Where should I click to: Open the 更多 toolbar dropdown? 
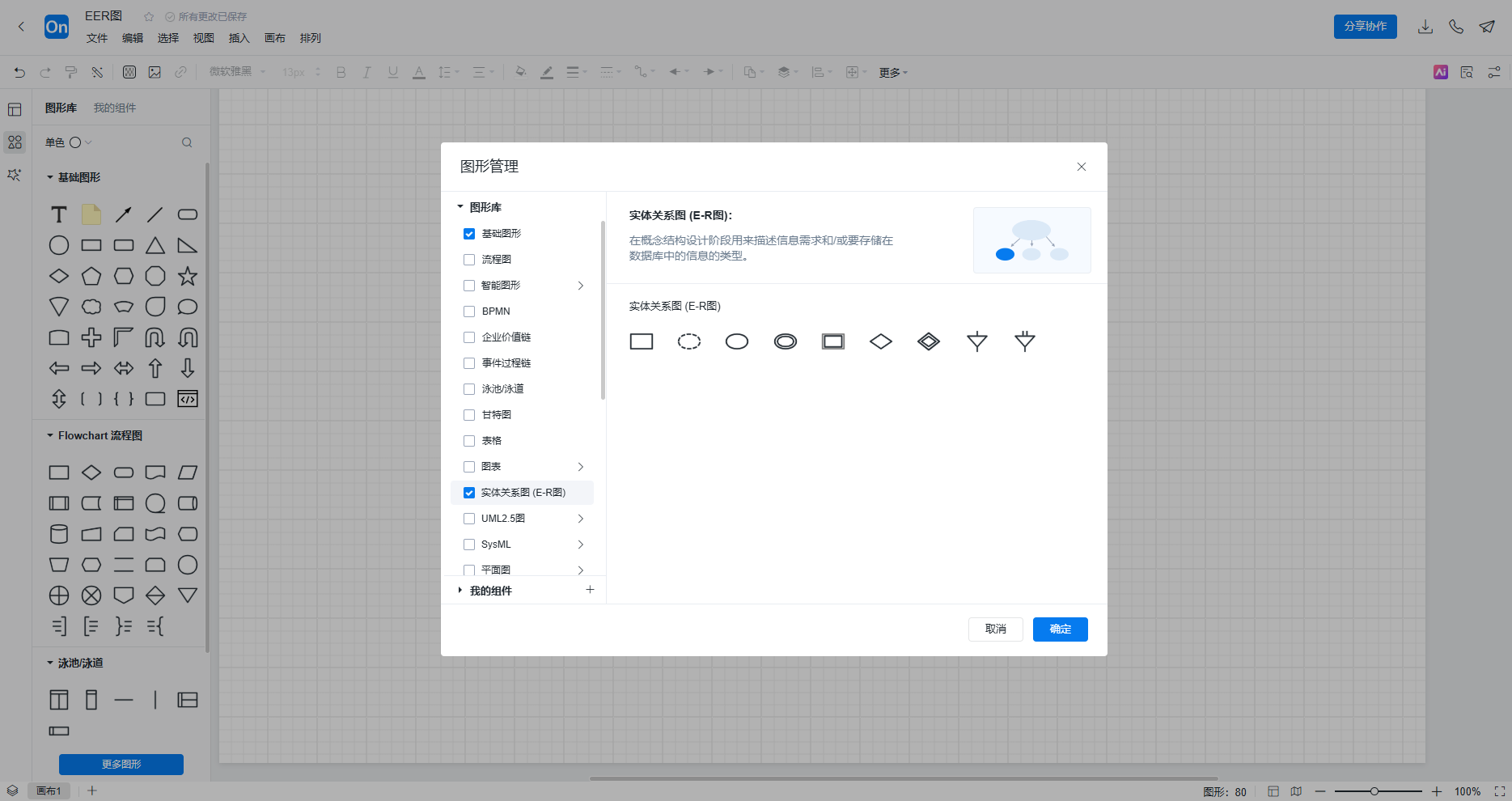(893, 73)
